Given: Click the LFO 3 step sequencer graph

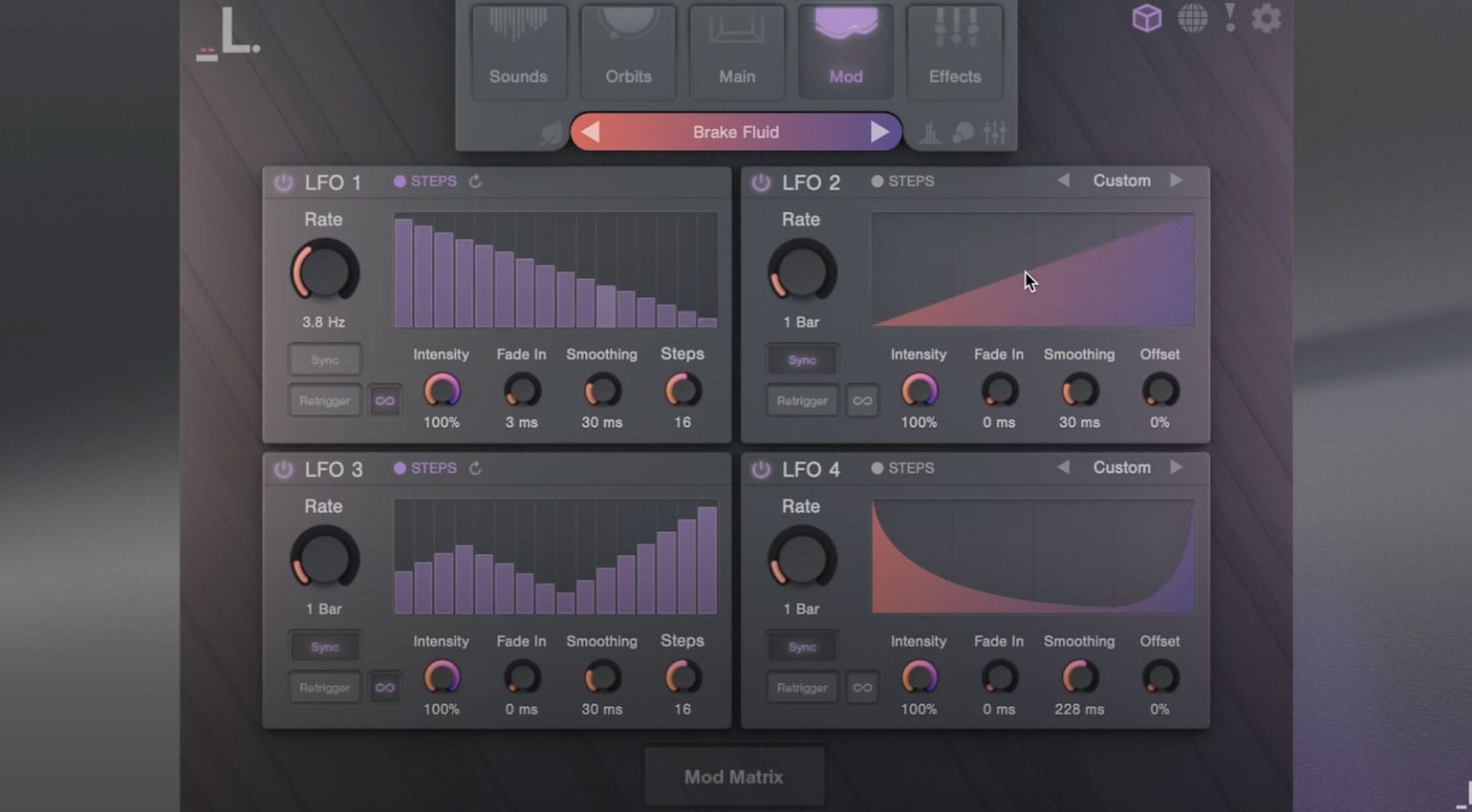Looking at the screenshot, I should coord(555,558).
